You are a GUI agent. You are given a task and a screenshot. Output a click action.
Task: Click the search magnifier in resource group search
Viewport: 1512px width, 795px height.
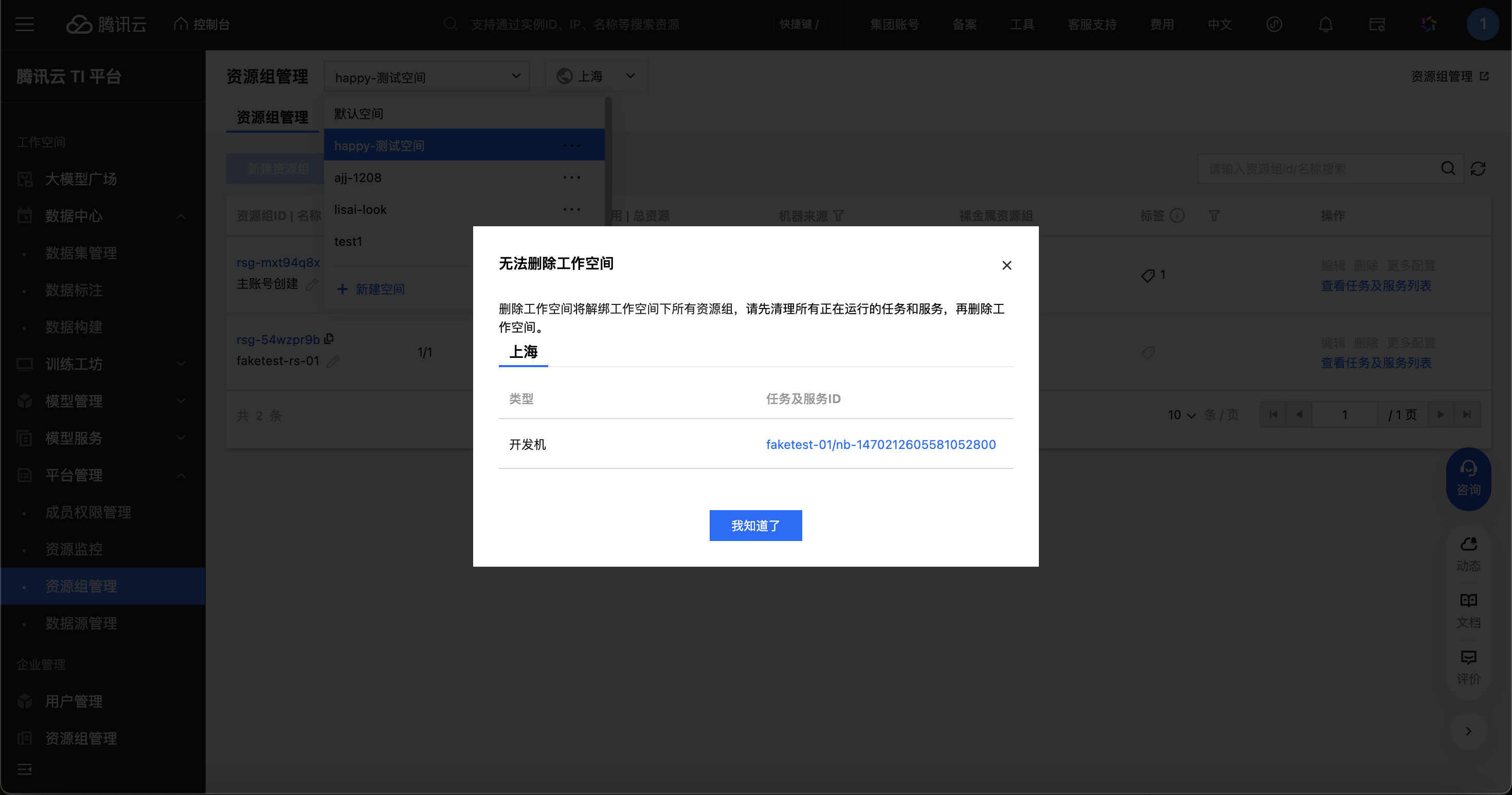click(x=1447, y=169)
